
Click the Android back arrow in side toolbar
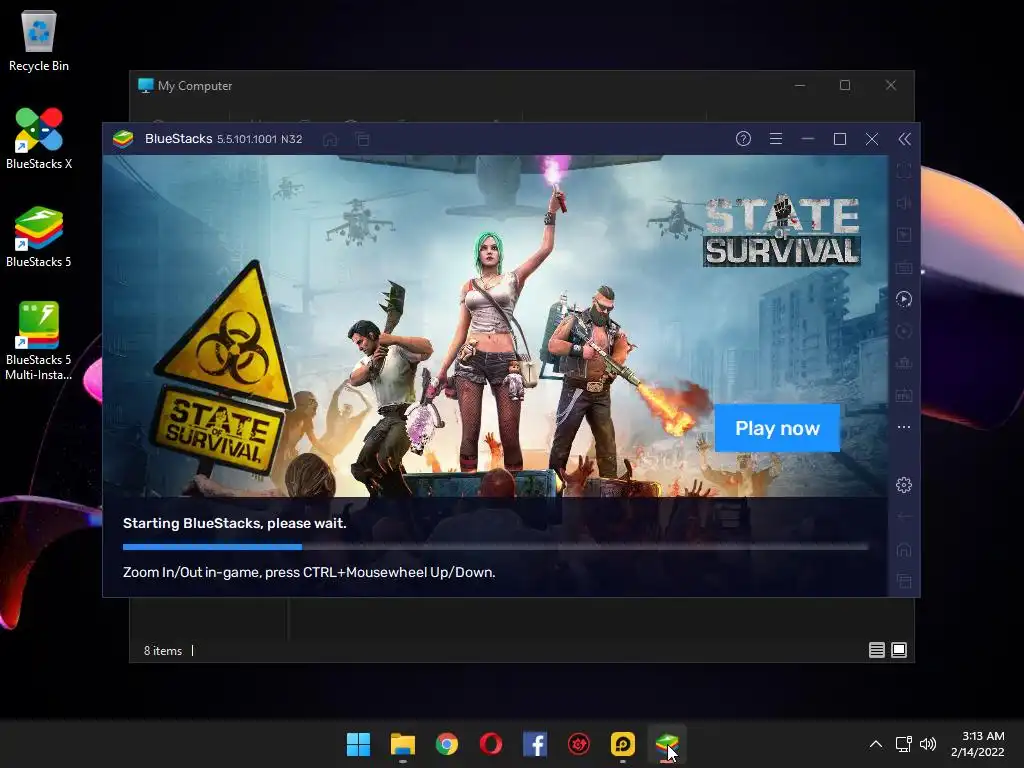tap(904, 517)
